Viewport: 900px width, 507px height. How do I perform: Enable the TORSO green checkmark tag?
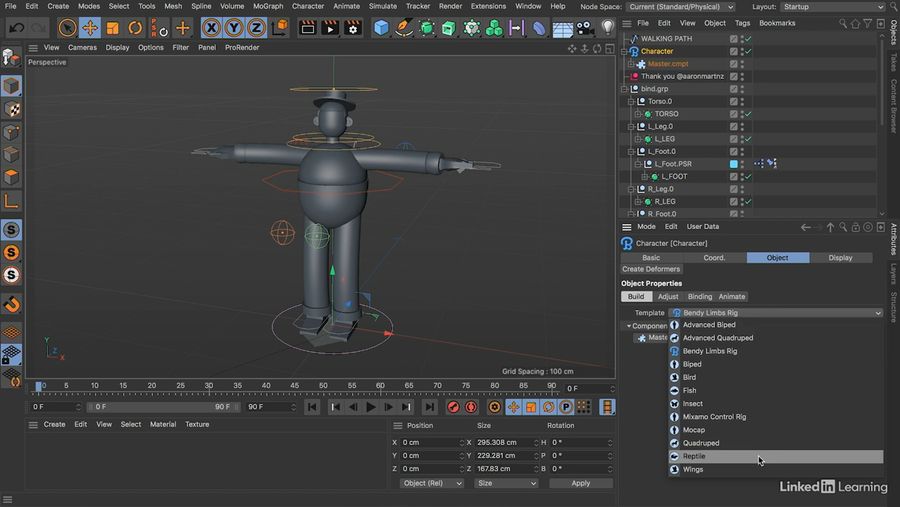747,114
